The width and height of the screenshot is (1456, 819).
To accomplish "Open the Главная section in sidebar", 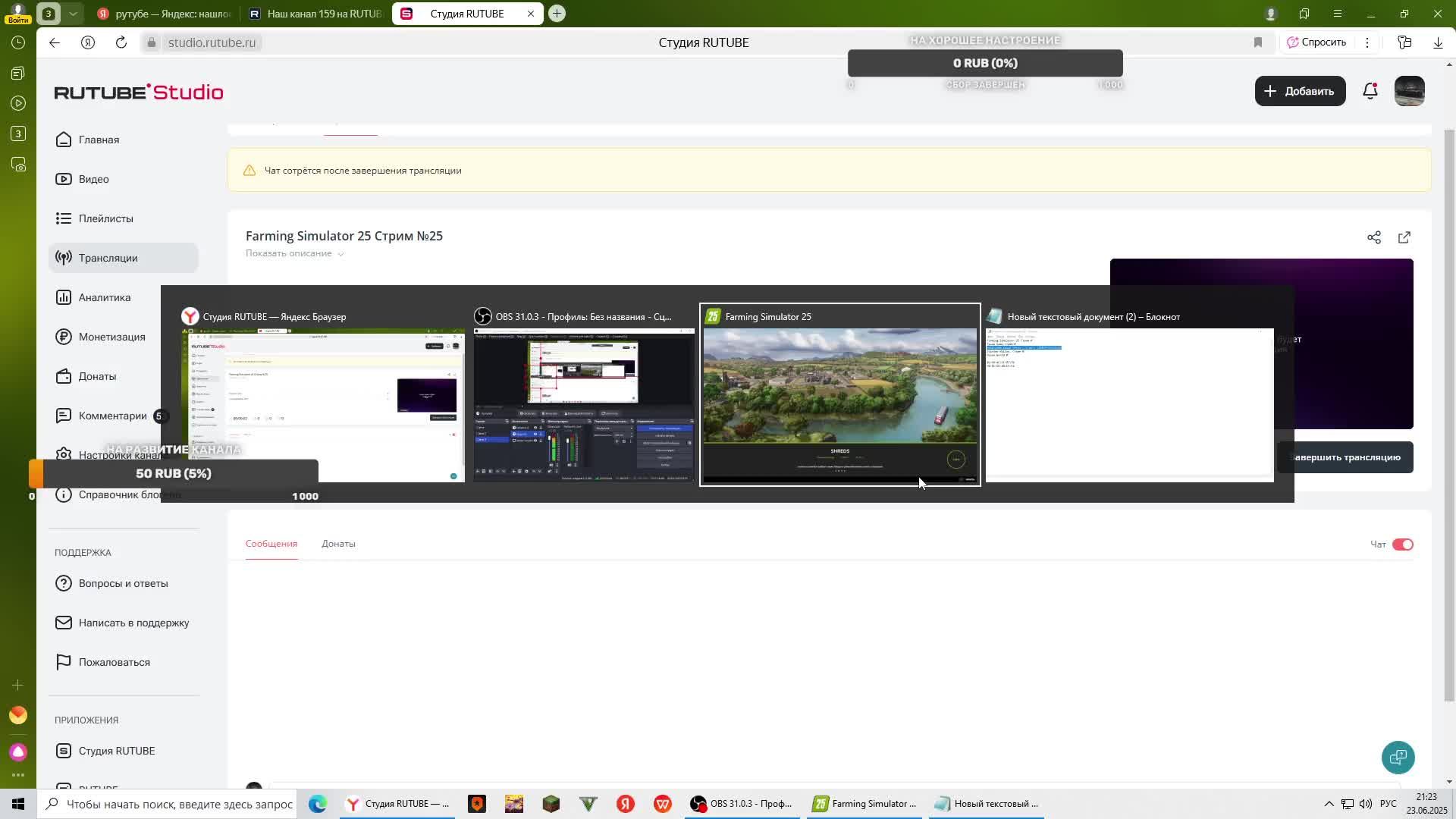I will tap(99, 140).
